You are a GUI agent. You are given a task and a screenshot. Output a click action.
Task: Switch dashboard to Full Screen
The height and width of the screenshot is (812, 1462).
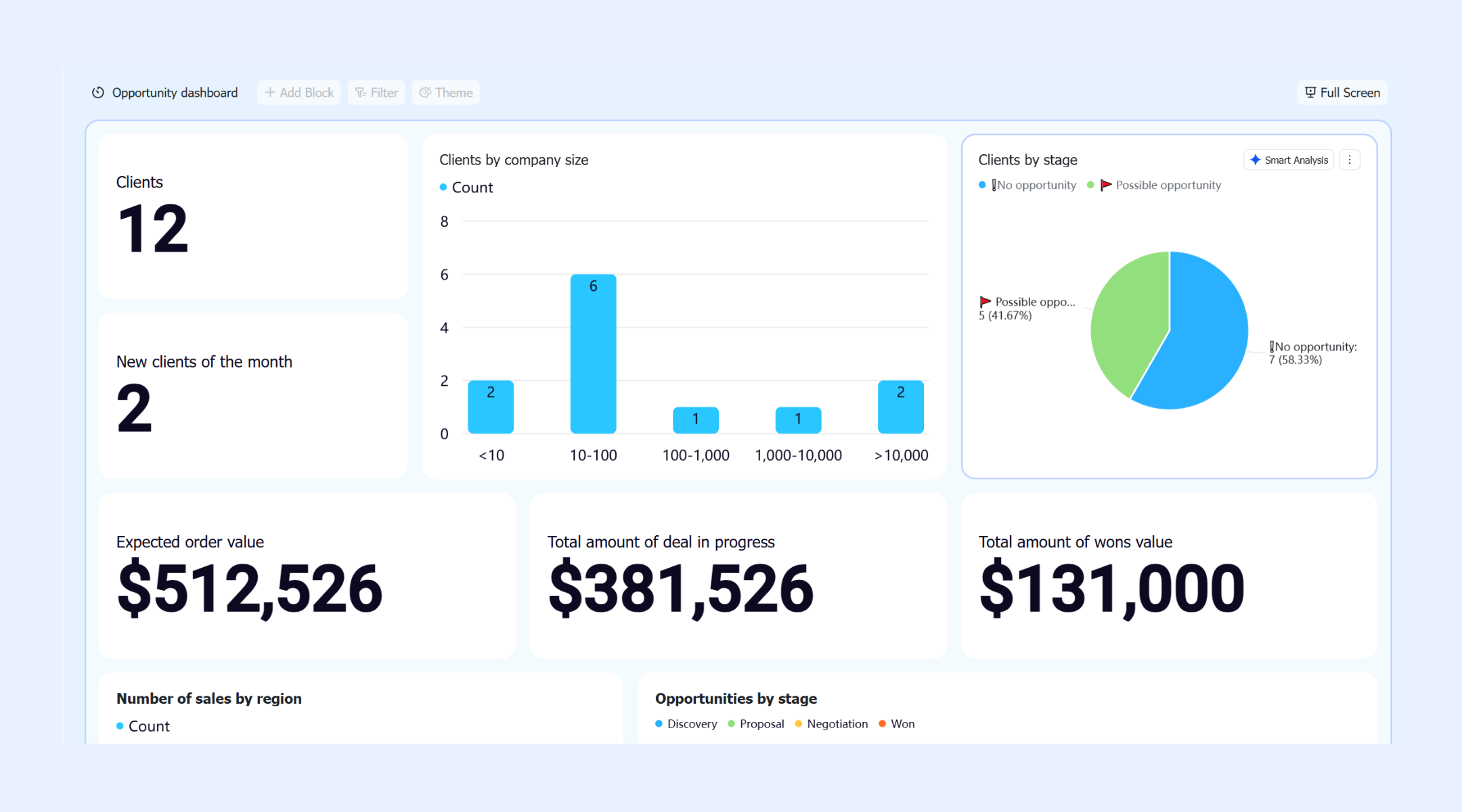(x=1342, y=93)
